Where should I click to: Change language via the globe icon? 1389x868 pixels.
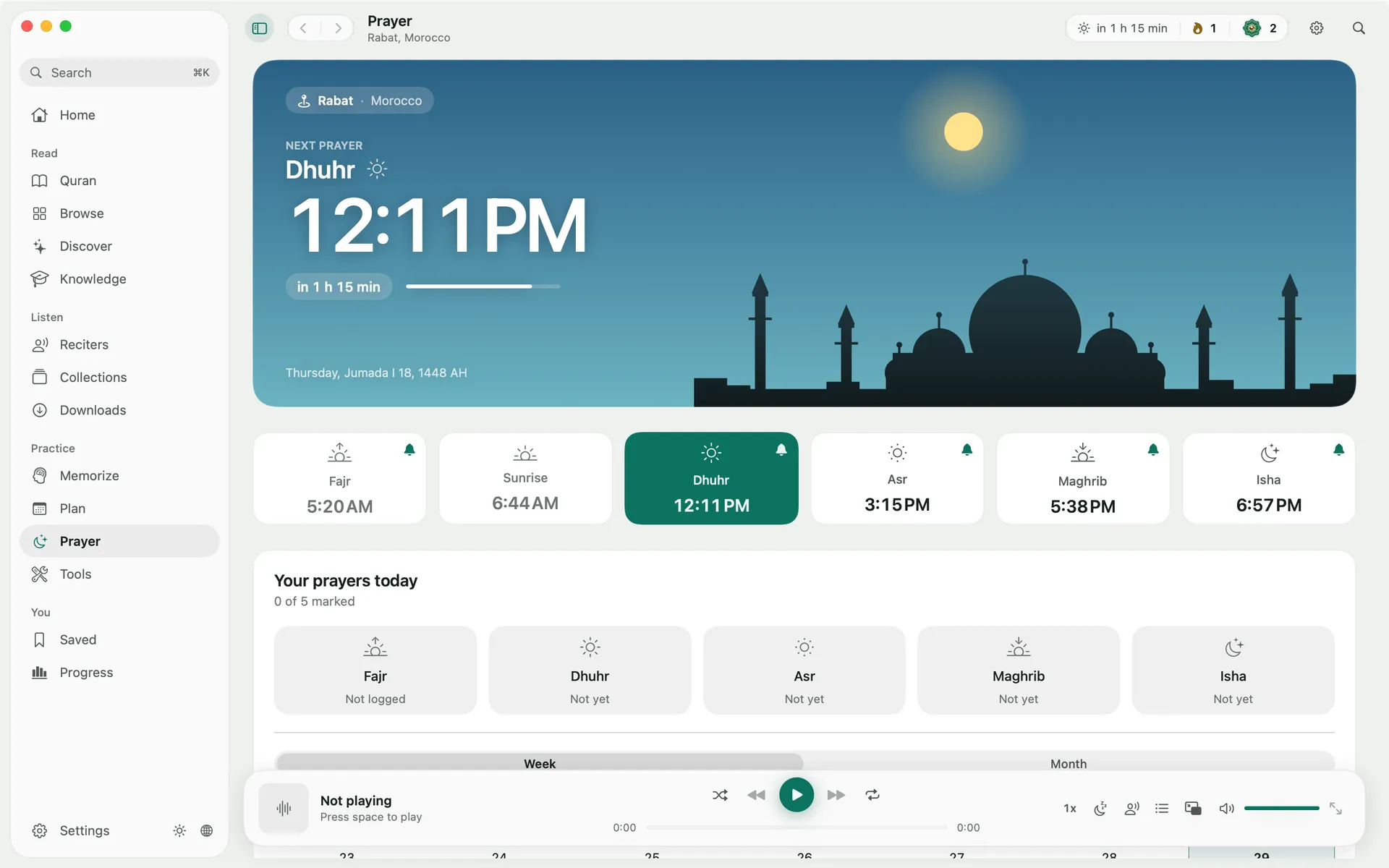(x=207, y=830)
